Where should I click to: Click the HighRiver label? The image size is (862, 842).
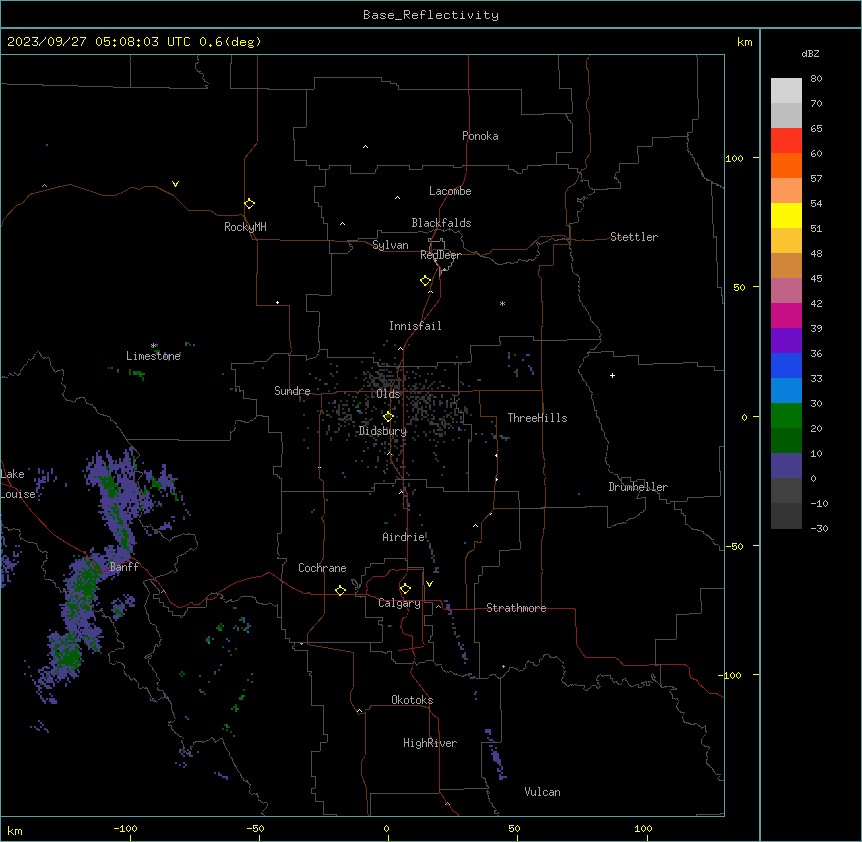(x=430, y=743)
